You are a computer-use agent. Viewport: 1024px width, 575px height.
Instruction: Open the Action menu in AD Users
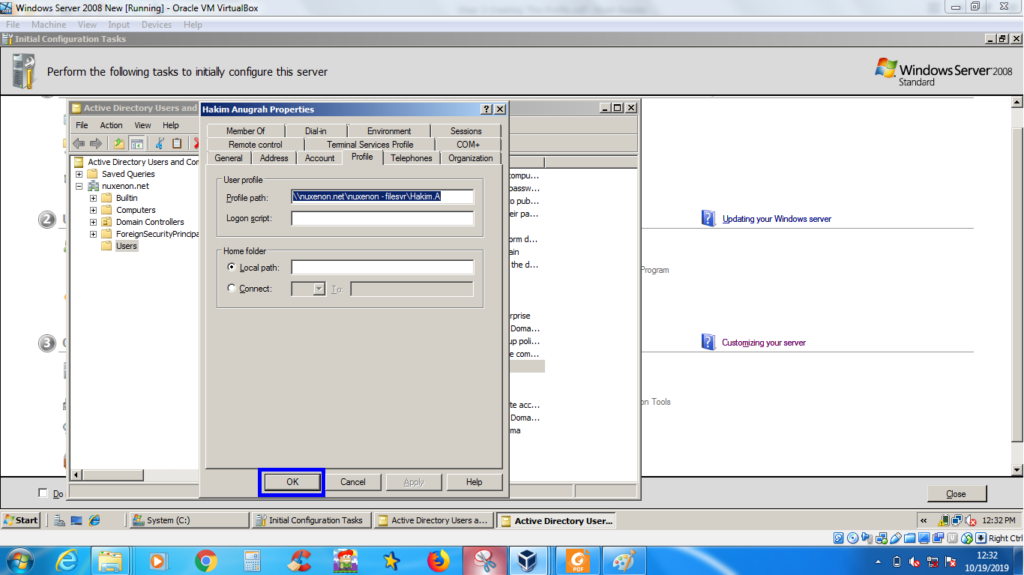coord(110,125)
